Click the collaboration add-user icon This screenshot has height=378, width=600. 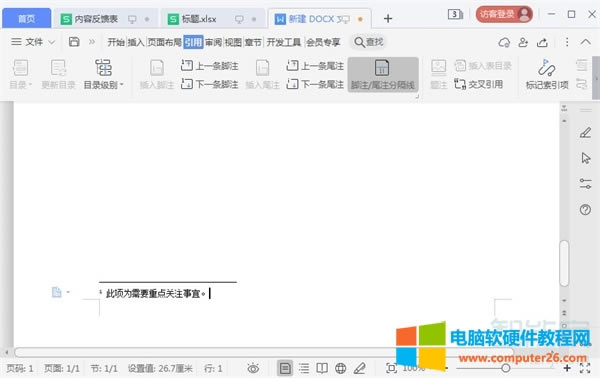523,42
